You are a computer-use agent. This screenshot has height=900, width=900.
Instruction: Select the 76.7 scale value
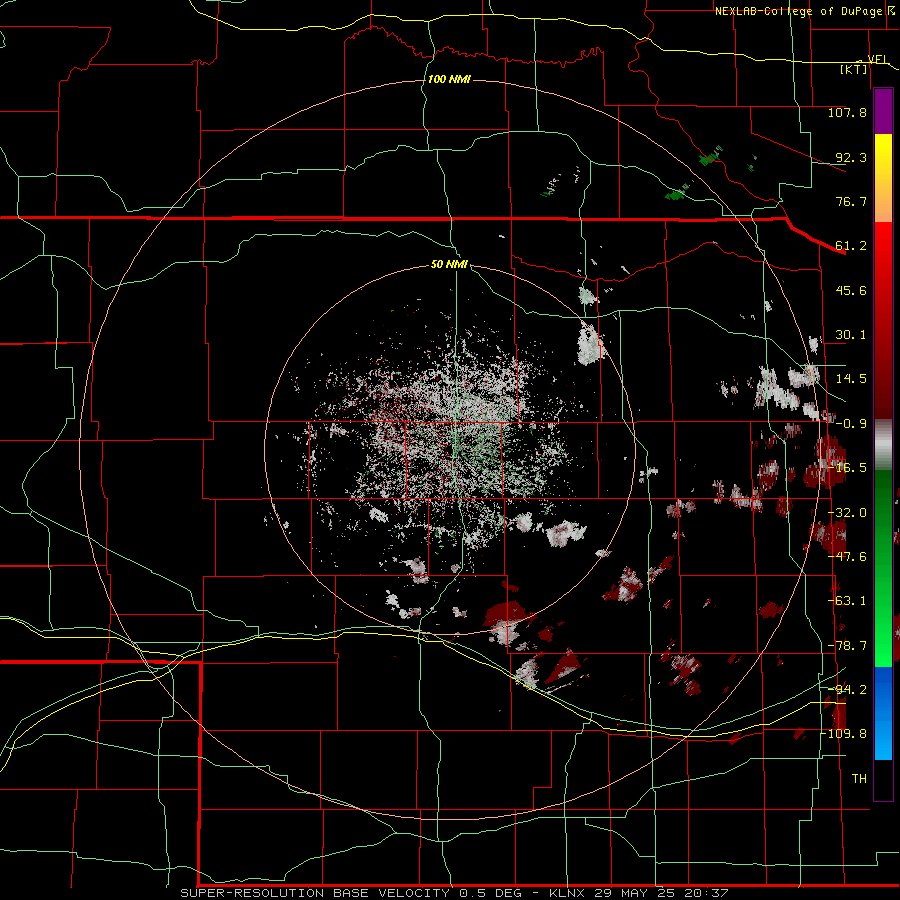tap(851, 201)
